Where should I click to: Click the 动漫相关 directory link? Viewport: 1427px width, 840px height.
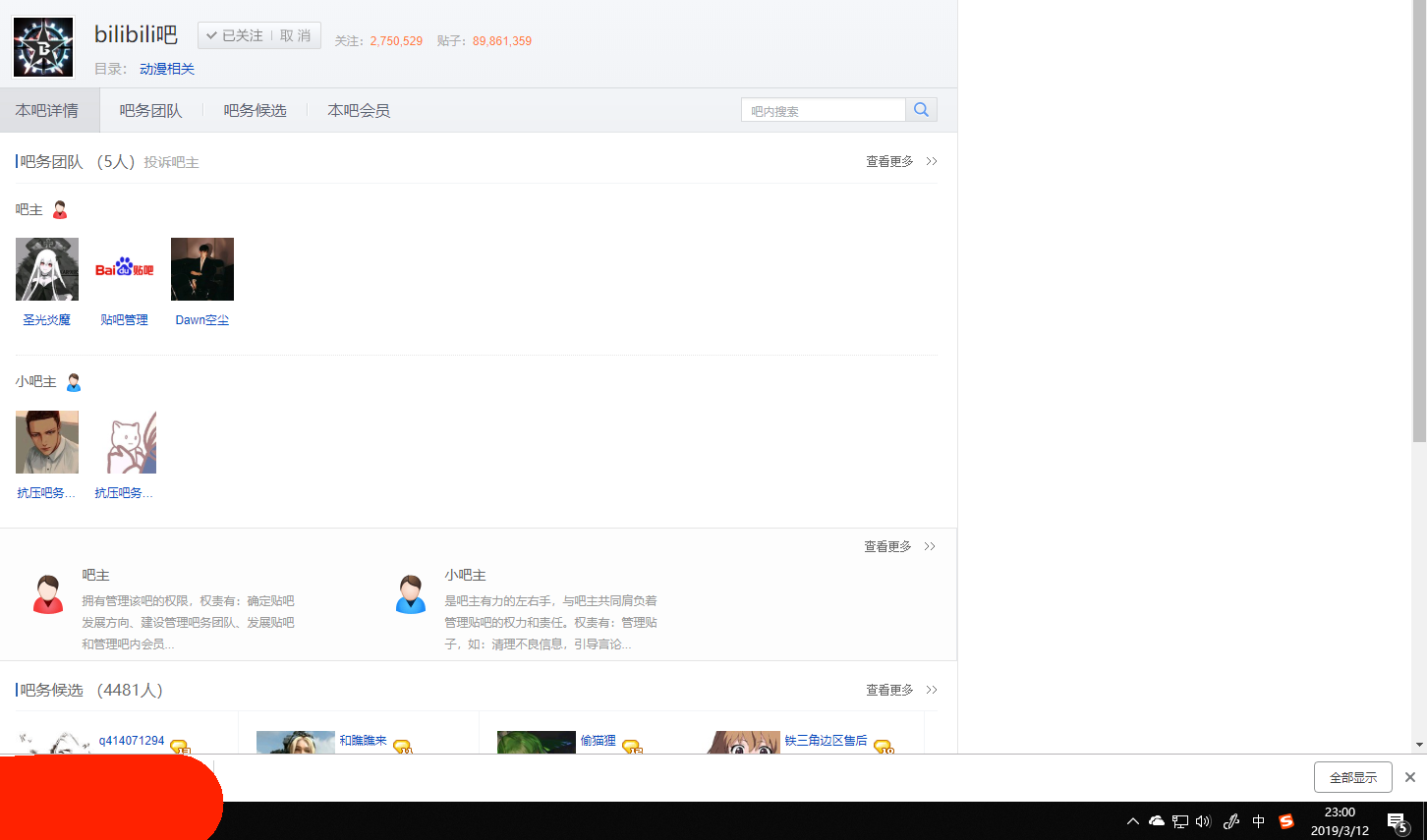pyautogui.click(x=167, y=69)
